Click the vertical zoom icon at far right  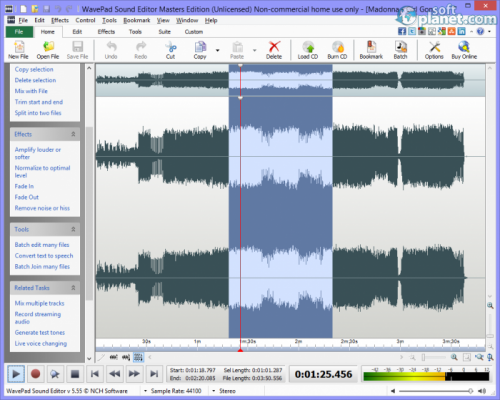[490, 357]
